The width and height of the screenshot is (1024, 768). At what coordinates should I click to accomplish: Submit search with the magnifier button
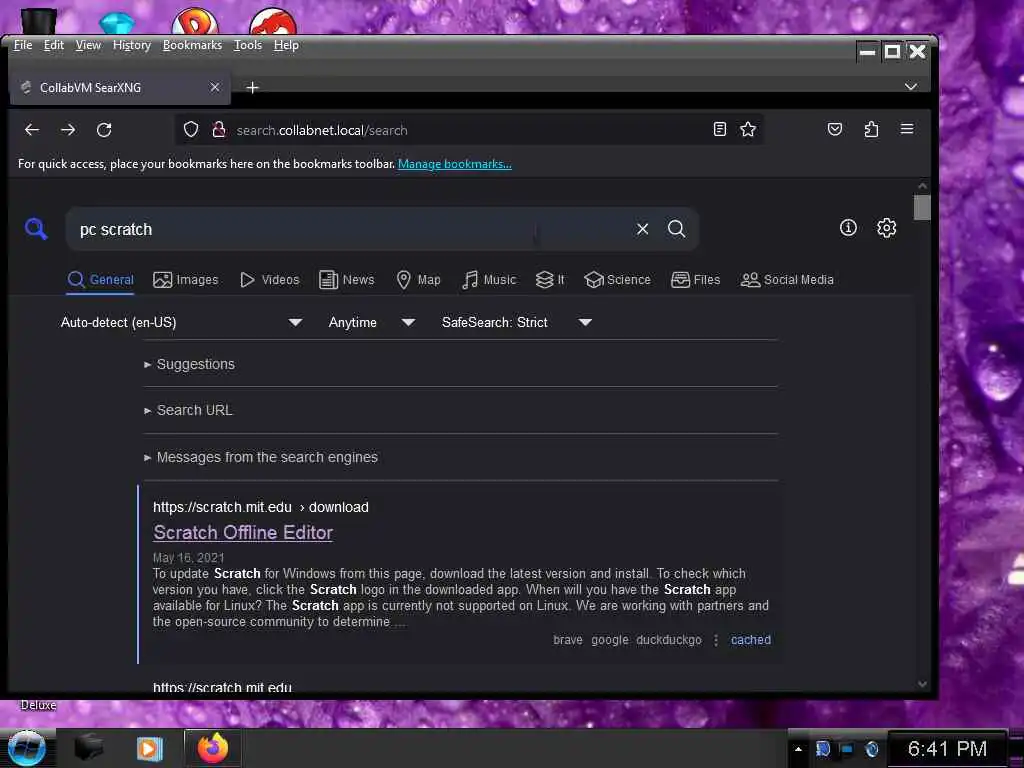tap(677, 229)
